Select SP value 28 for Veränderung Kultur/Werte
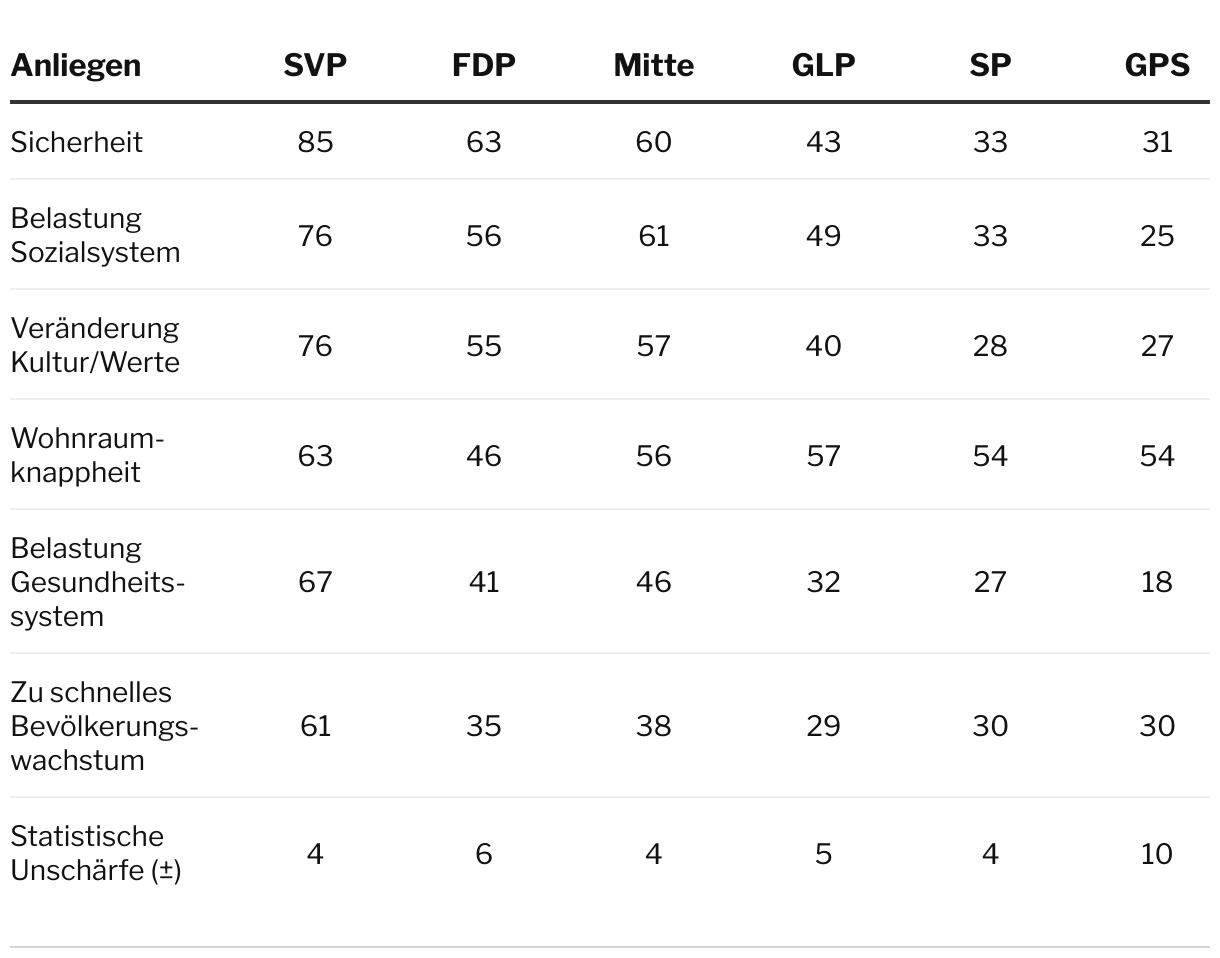The width and height of the screenshot is (1220, 958). (x=990, y=346)
